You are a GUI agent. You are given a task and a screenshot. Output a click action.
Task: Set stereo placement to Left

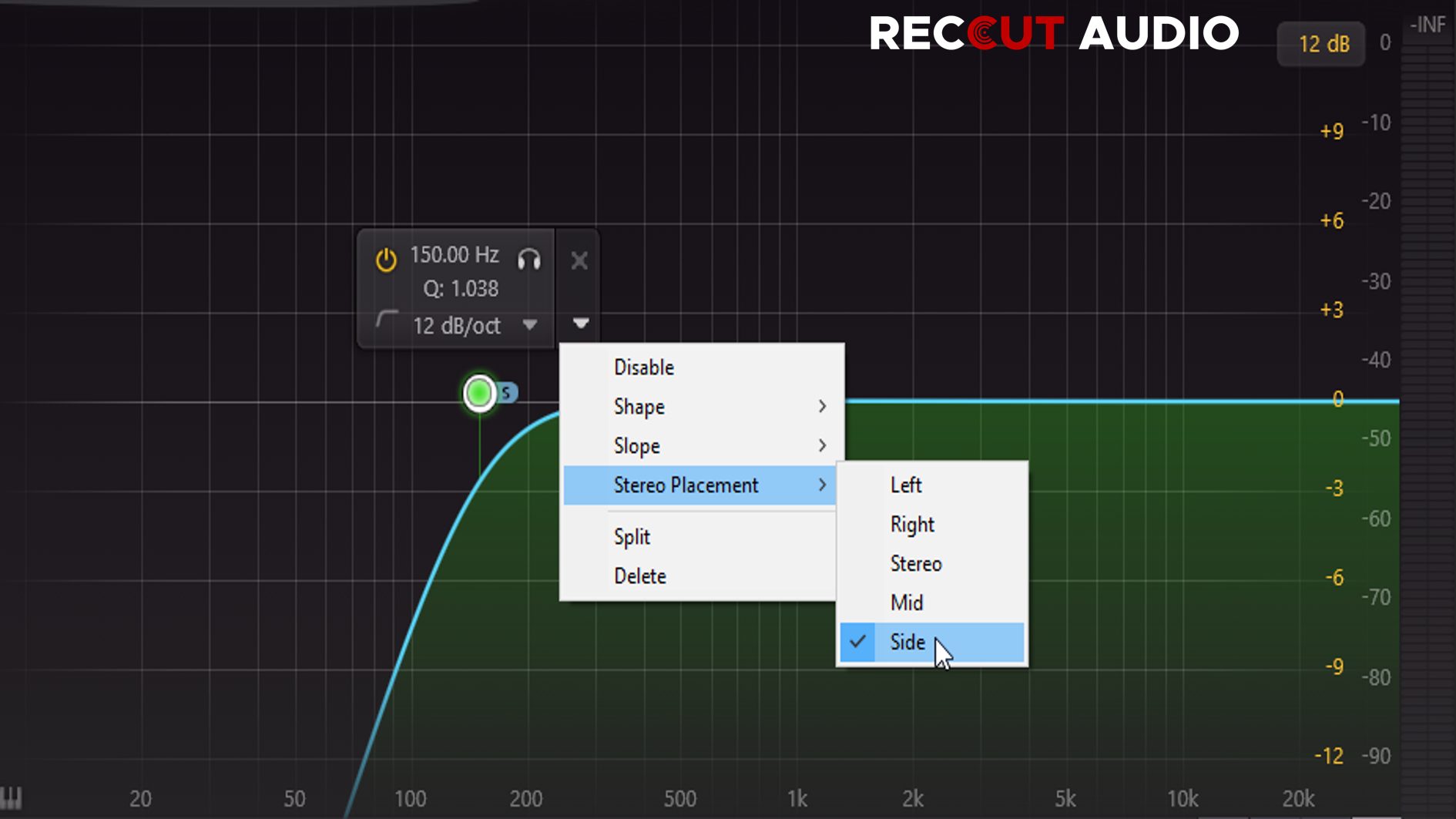tap(906, 485)
